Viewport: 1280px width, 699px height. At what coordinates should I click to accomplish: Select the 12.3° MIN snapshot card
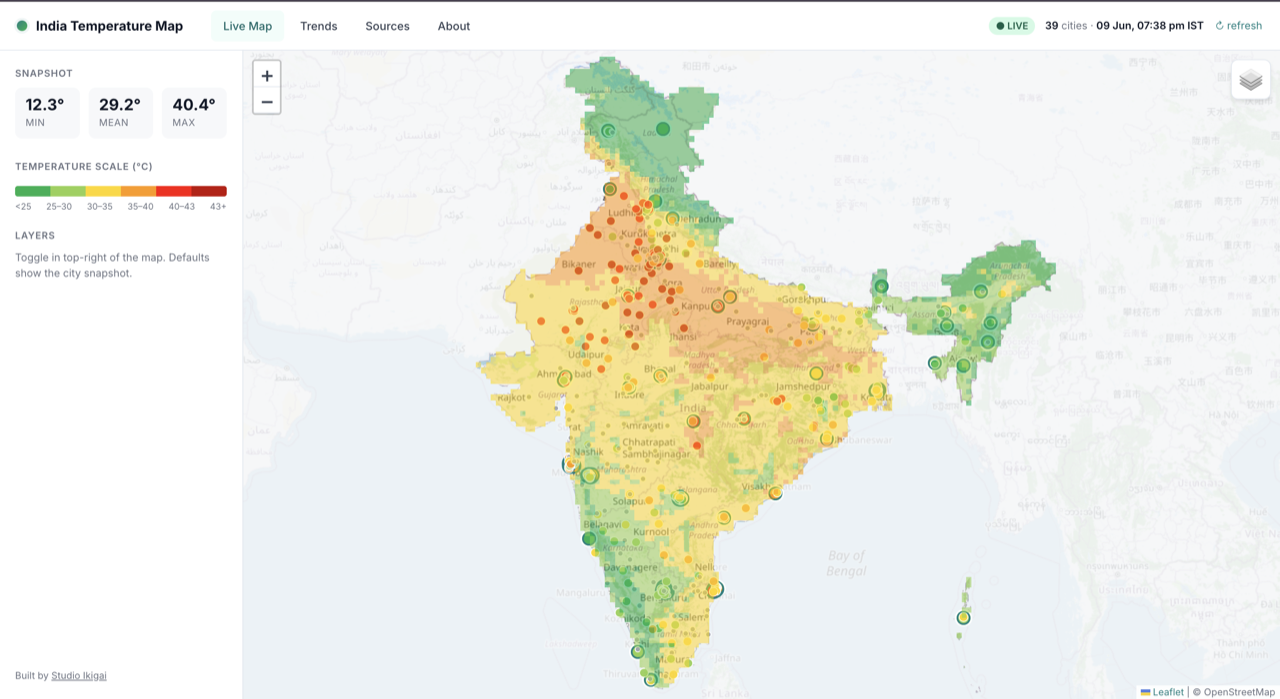[x=47, y=113]
